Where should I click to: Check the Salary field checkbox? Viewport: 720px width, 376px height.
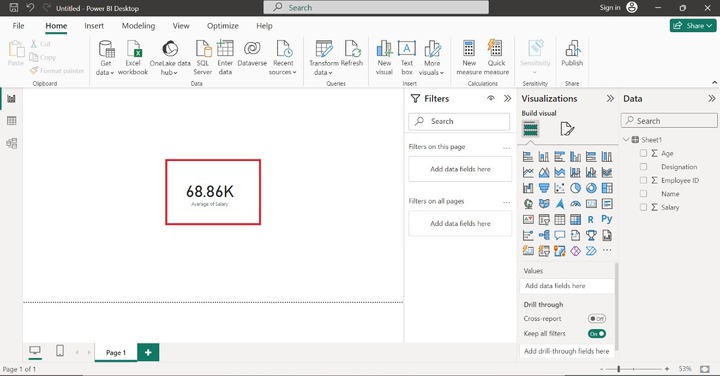pyautogui.click(x=643, y=207)
